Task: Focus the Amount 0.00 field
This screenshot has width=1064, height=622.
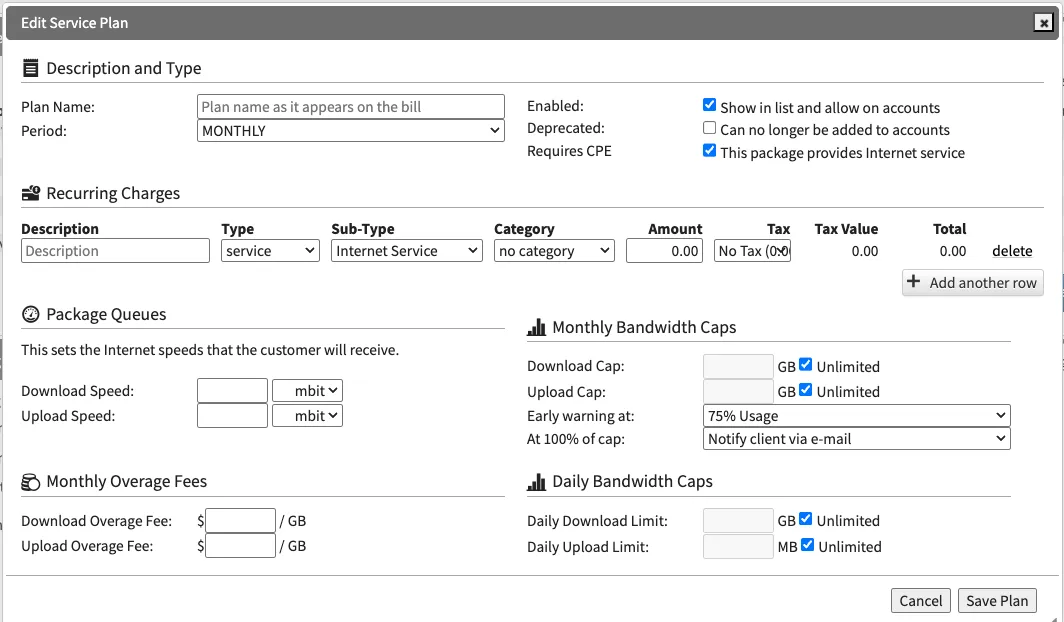Action: click(x=664, y=251)
